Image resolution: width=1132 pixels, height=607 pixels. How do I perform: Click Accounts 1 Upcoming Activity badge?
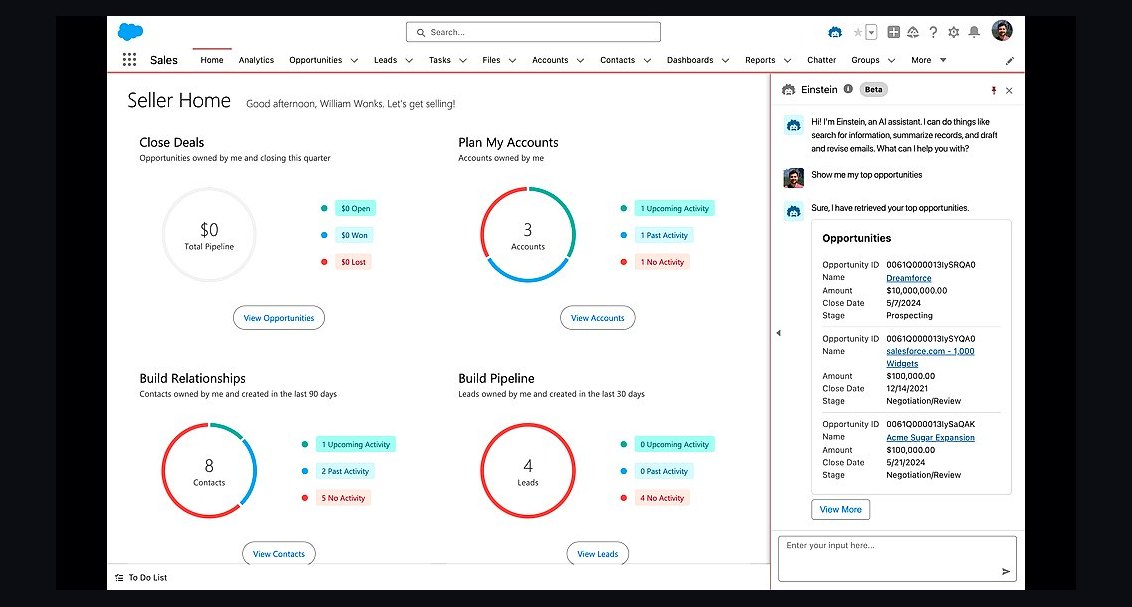674,209
